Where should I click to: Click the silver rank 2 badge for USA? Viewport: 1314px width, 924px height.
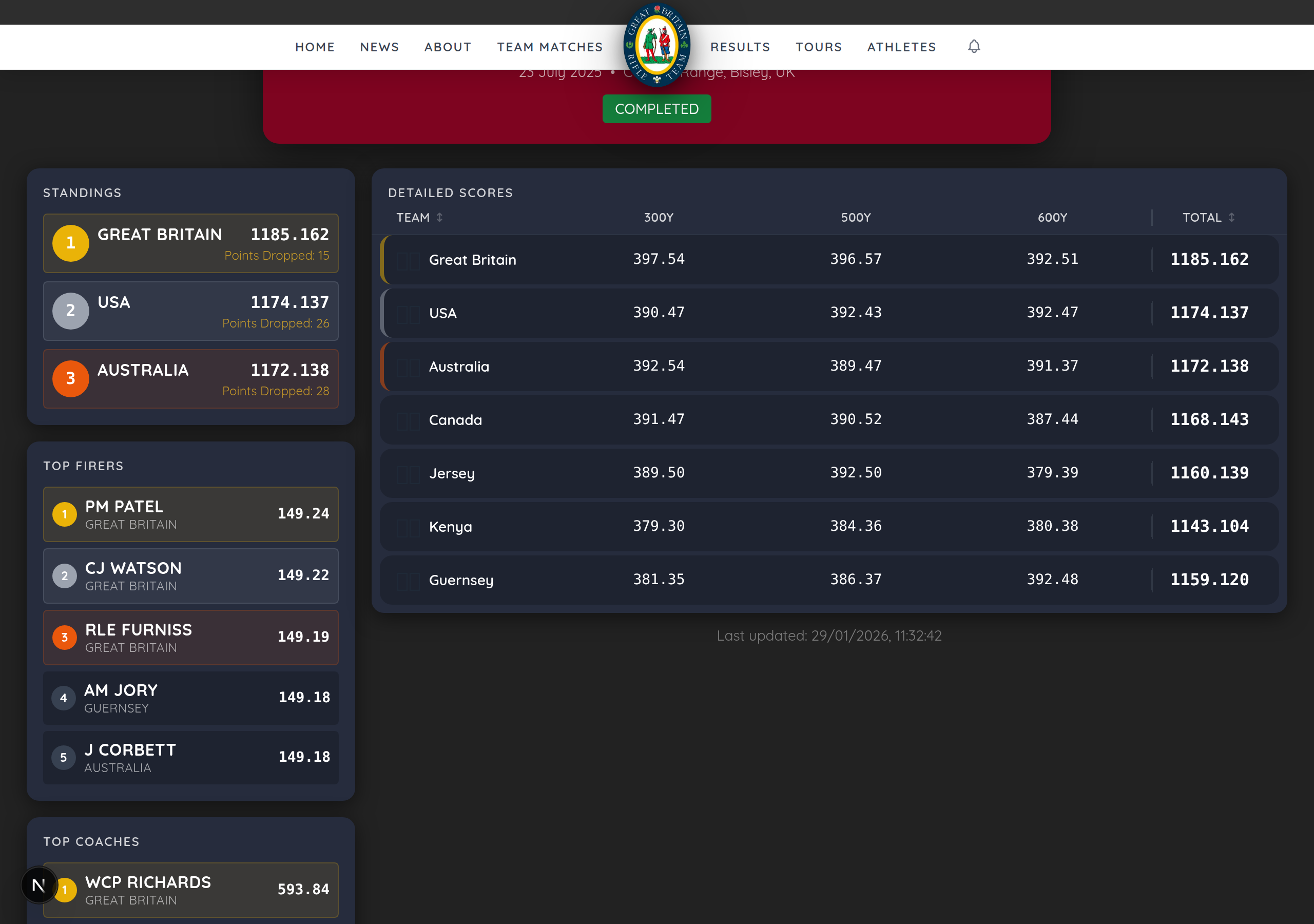70,311
